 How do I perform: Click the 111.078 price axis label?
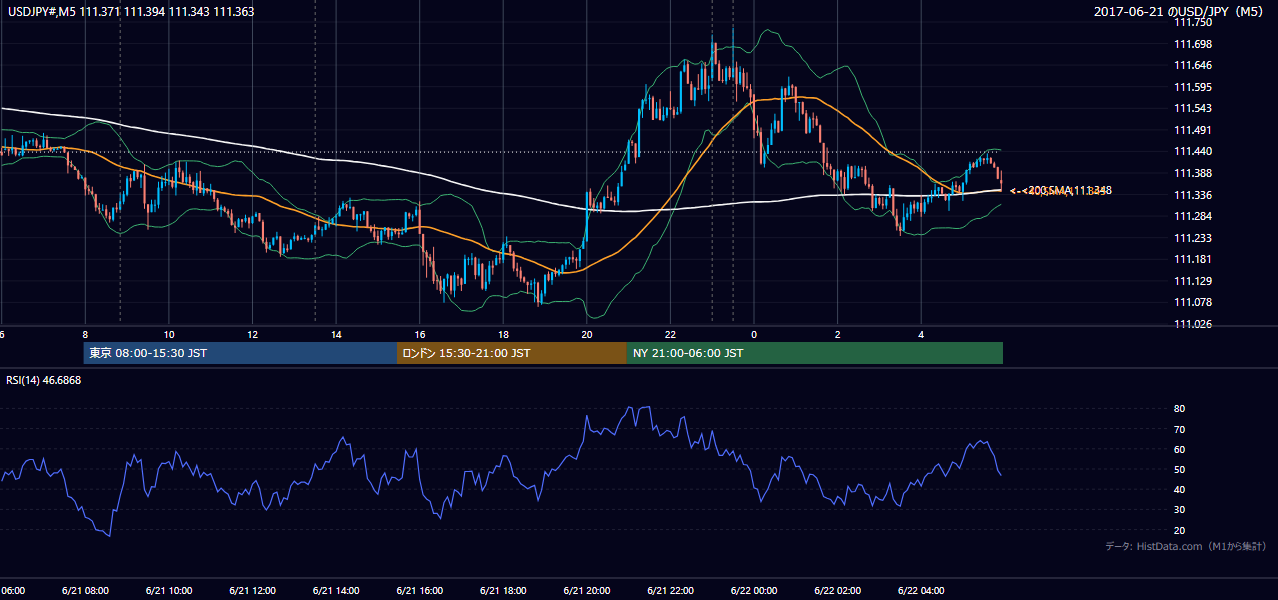coord(1192,302)
